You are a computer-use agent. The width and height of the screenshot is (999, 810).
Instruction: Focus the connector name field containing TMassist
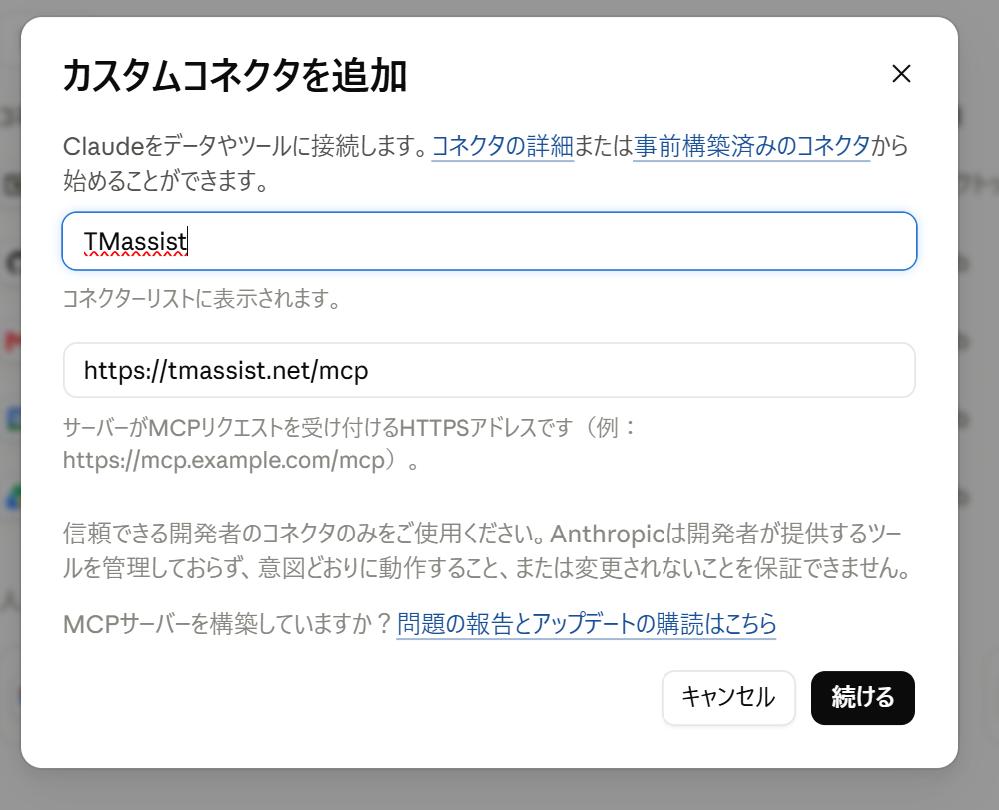(489, 242)
